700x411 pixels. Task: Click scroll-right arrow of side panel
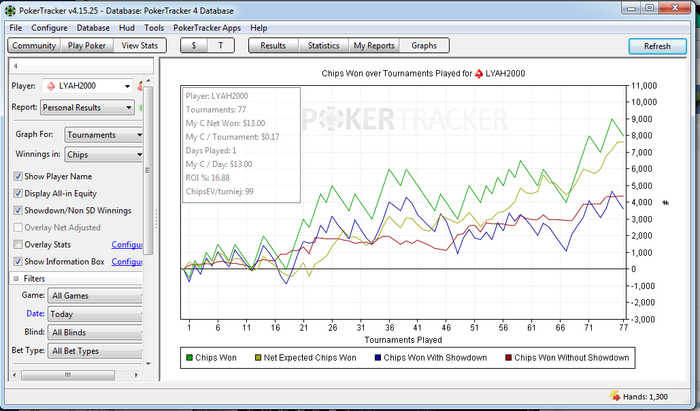(x=136, y=375)
